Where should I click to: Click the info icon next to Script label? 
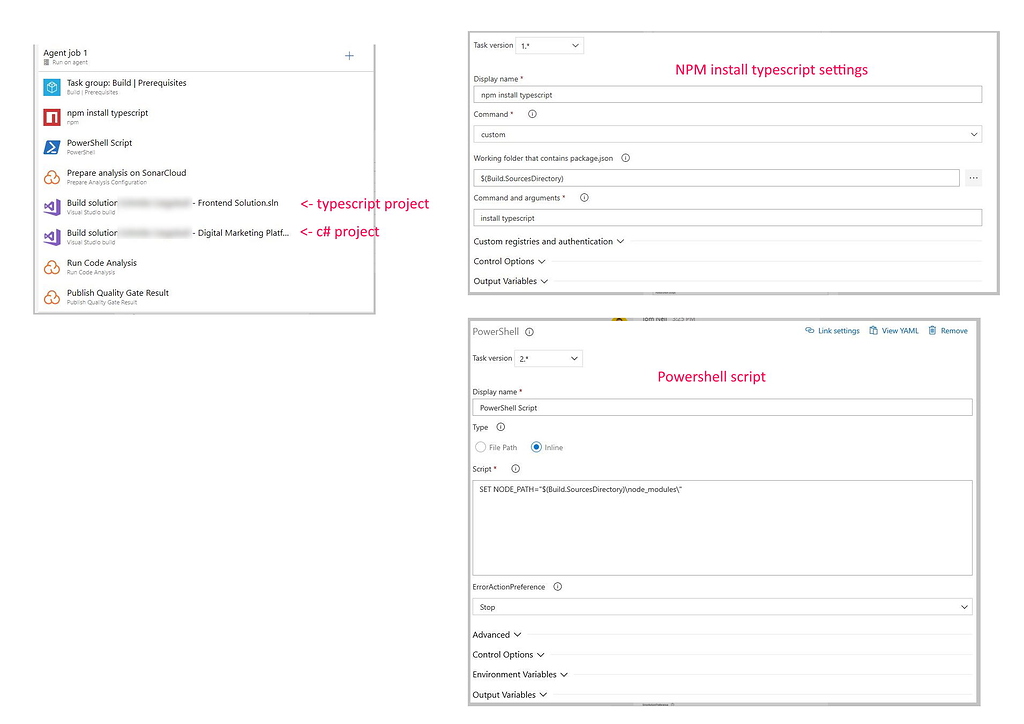point(515,469)
